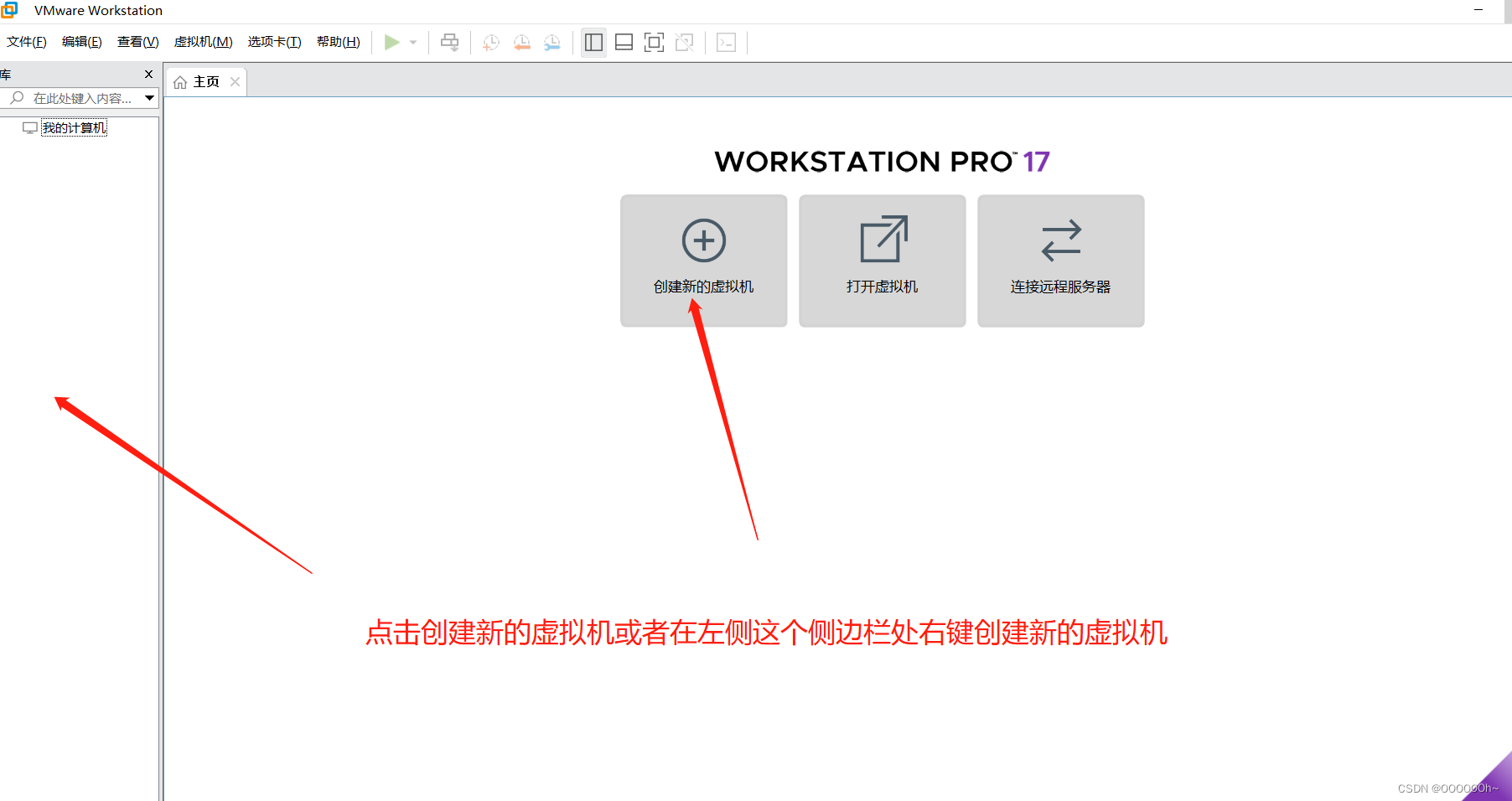Select 我的计算机 in the library tree
Viewport: 1512px width, 801px height.
point(74,127)
